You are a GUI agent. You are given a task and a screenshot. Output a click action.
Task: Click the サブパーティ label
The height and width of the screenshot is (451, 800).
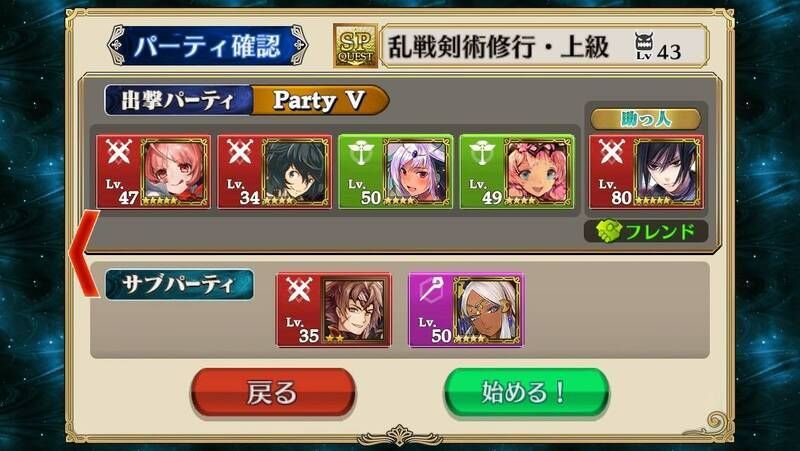(179, 285)
